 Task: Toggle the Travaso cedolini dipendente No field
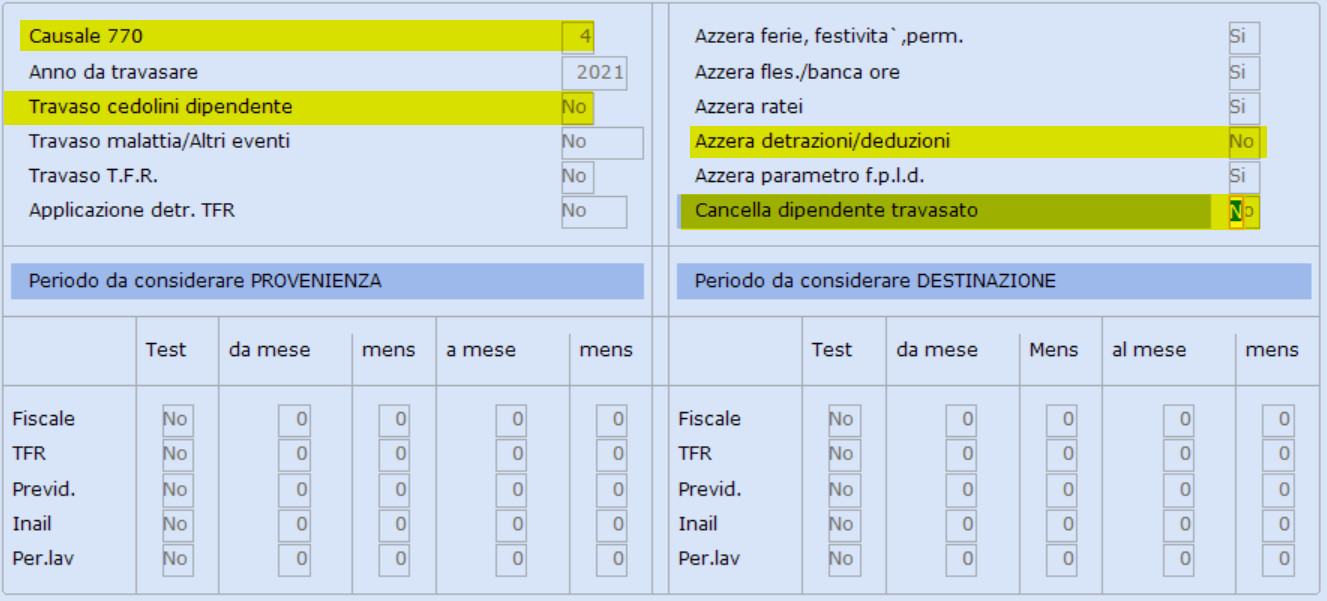[x=578, y=107]
